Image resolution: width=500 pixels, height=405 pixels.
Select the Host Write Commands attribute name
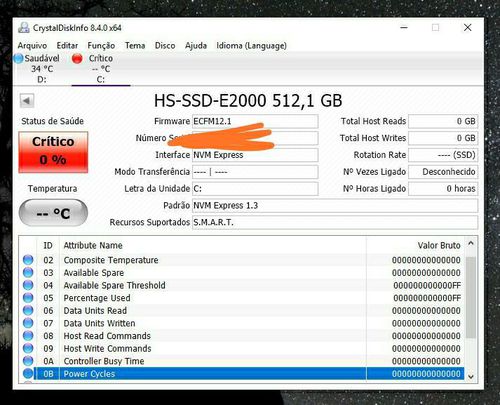click(107, 348)
